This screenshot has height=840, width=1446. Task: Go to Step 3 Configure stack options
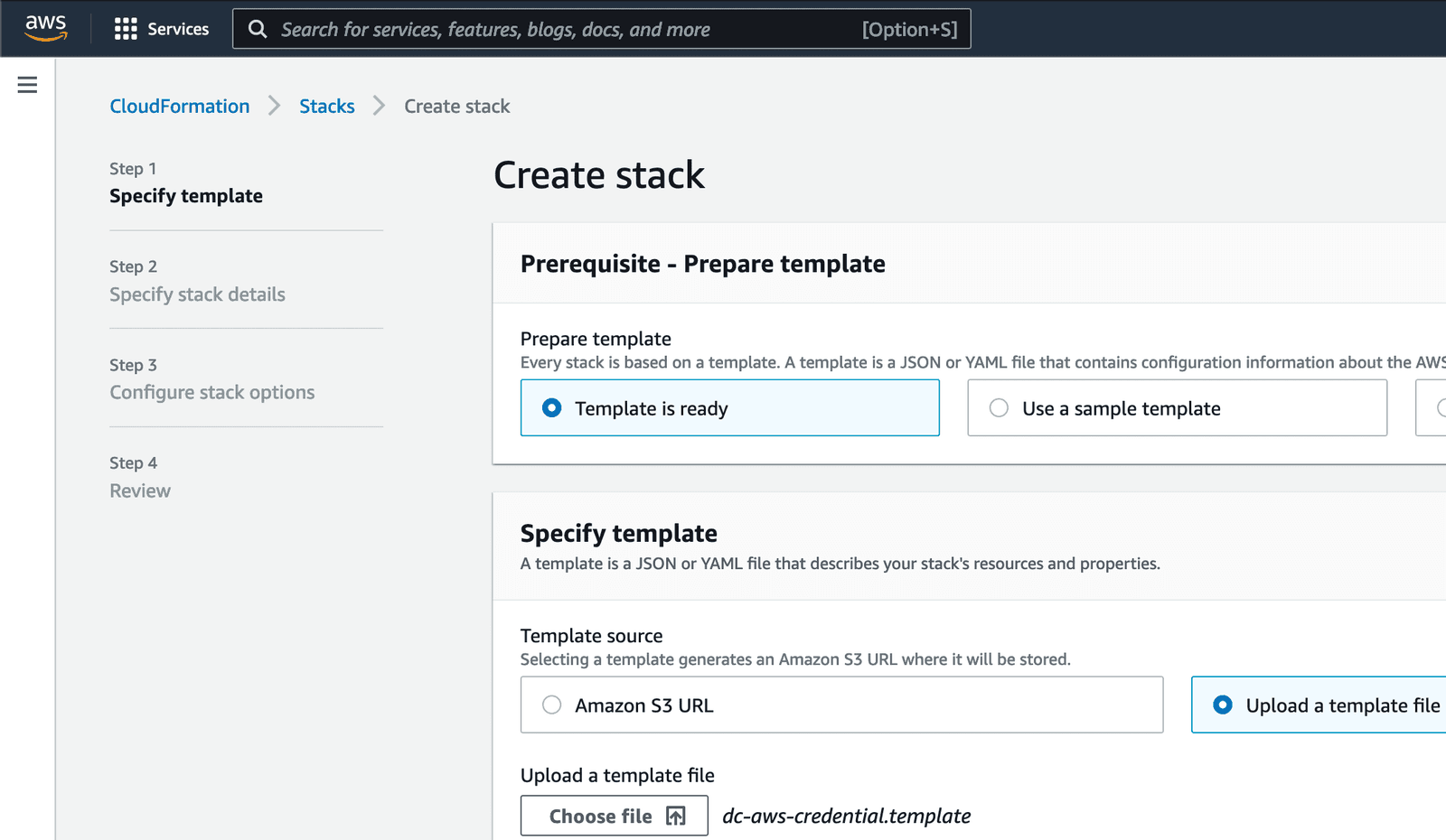coord(211,392)
